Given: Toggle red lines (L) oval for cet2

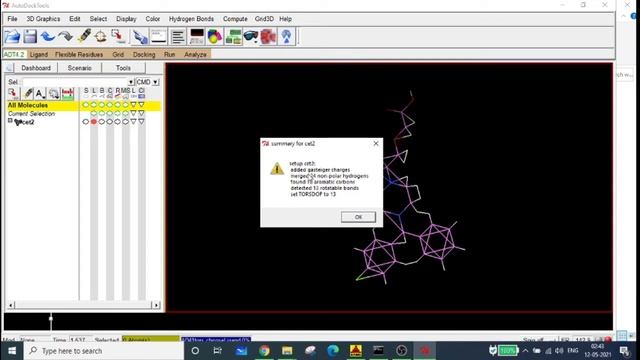Looking at the screenshot, I should pyautogui.click(x=94, y=122).
